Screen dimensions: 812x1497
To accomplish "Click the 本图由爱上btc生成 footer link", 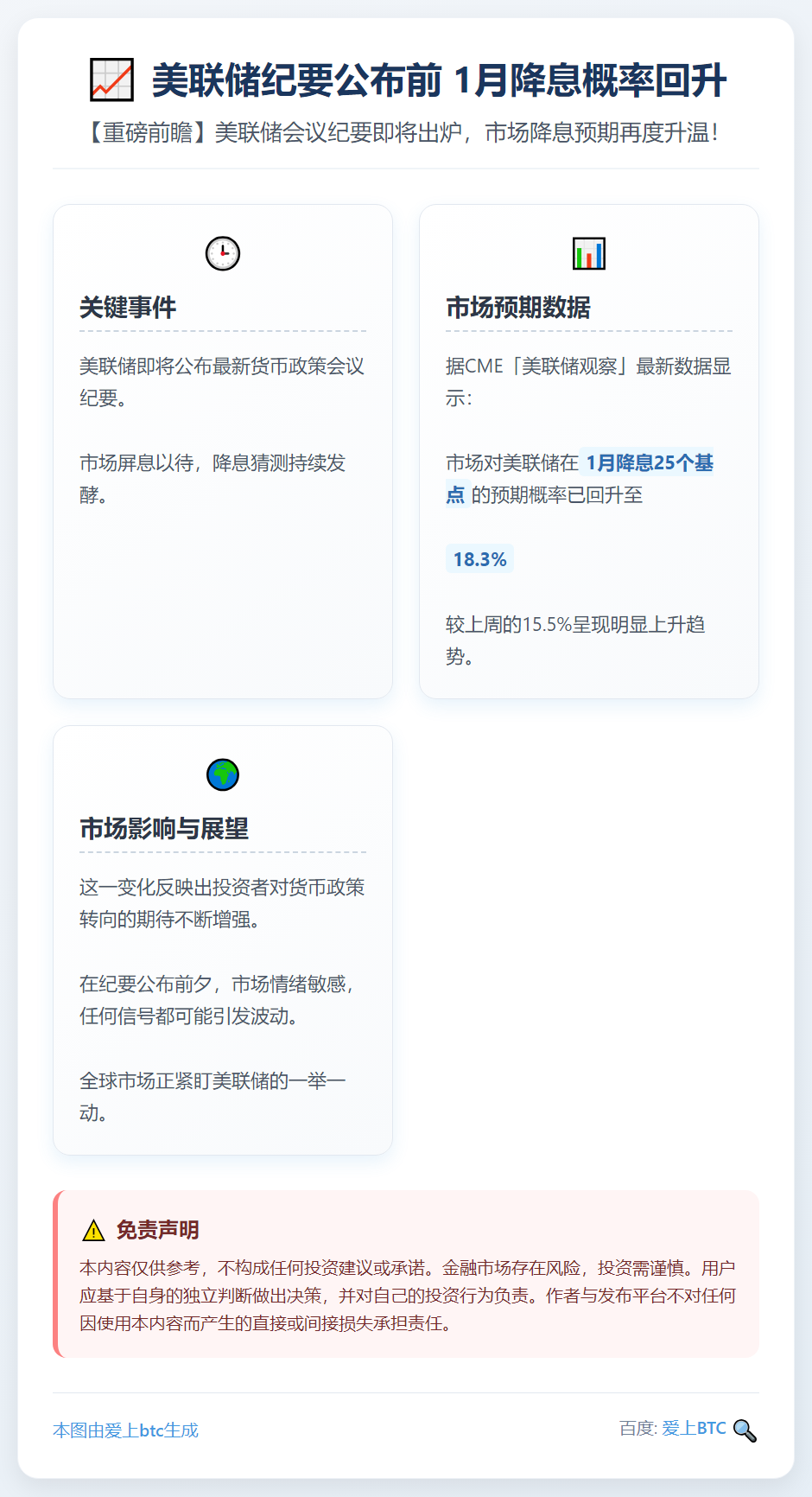I will pyautogui.click(x=126, y=1430).
